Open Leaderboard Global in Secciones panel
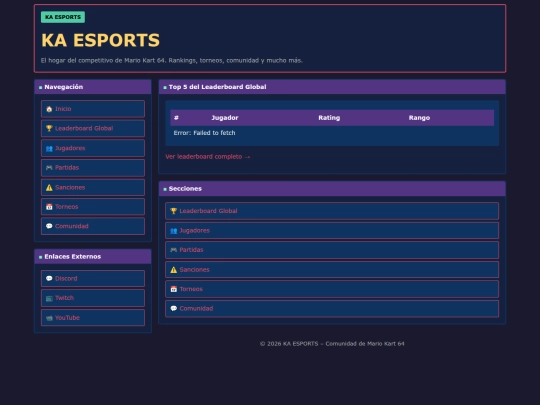 332,211
